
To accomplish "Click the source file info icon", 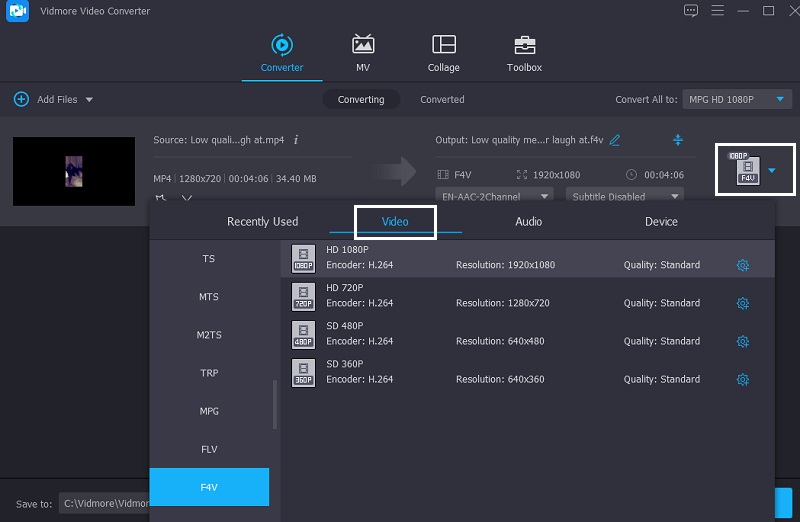I will [x=296, y=140].
